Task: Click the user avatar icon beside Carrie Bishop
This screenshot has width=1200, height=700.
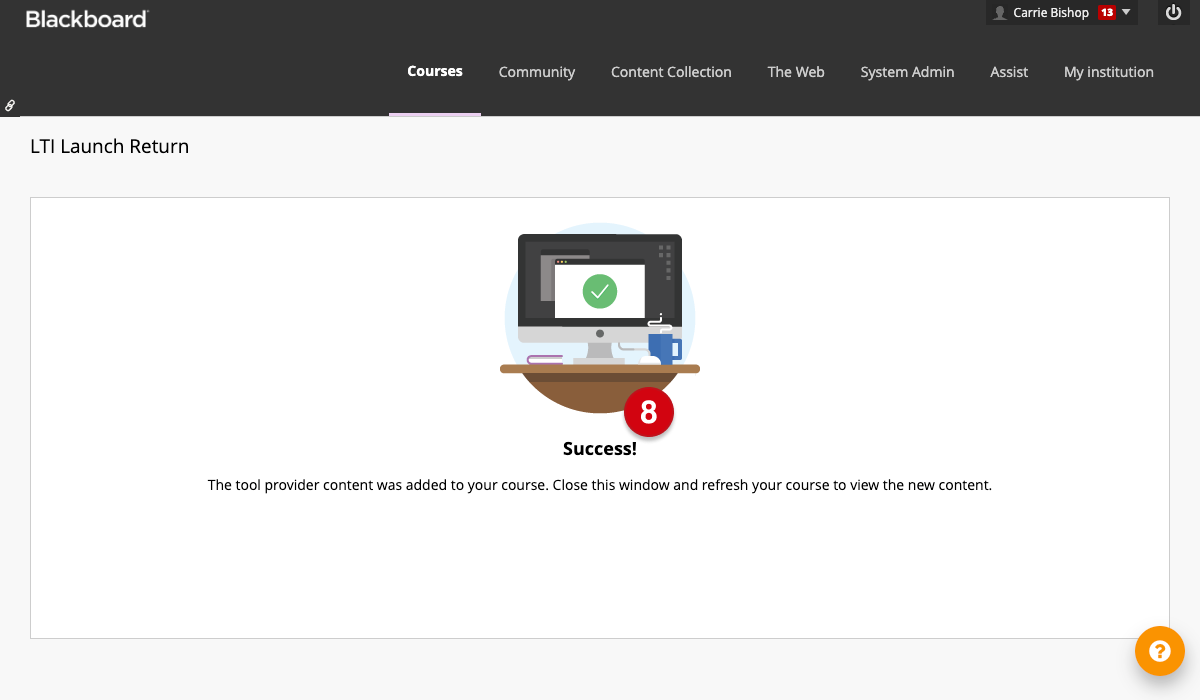Action: [x=1000, y=13]
